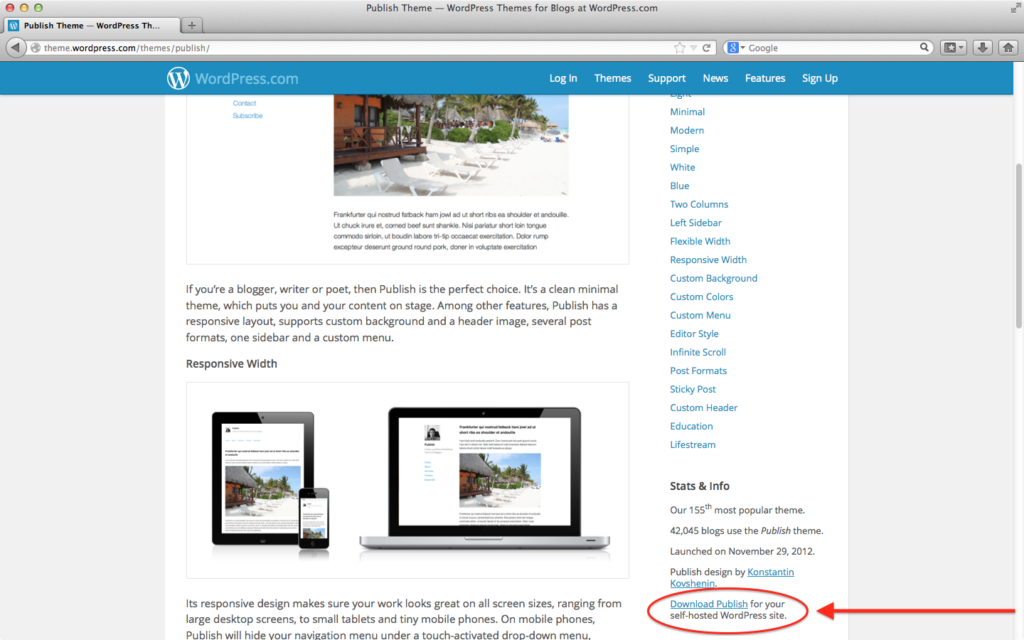This screenshot has width=1024, height=640.
Task: Click the Custom Header tag link
Action: (x=703, y=408)
